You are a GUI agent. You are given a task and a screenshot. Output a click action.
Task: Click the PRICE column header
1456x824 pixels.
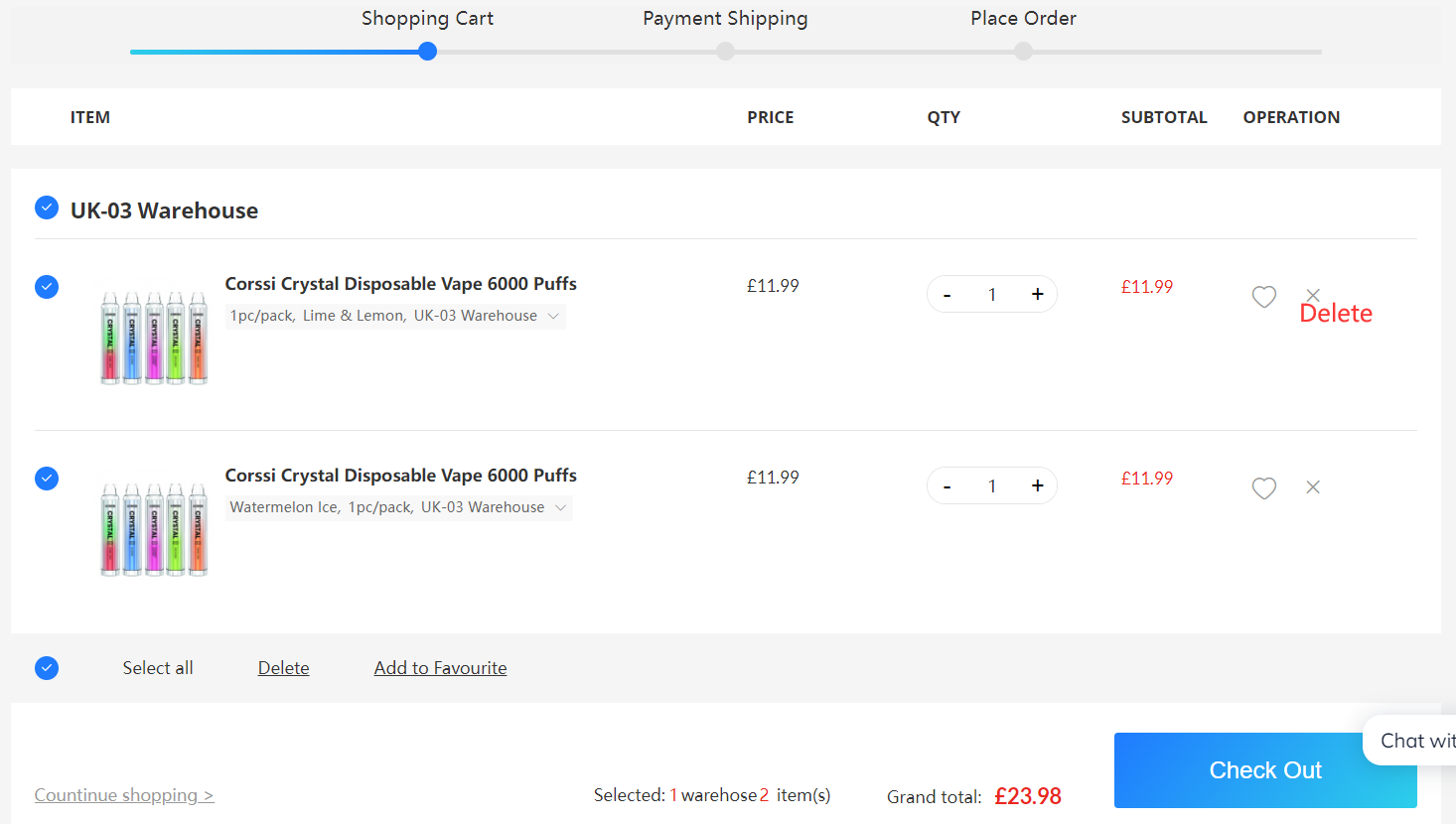pos(771,117)
